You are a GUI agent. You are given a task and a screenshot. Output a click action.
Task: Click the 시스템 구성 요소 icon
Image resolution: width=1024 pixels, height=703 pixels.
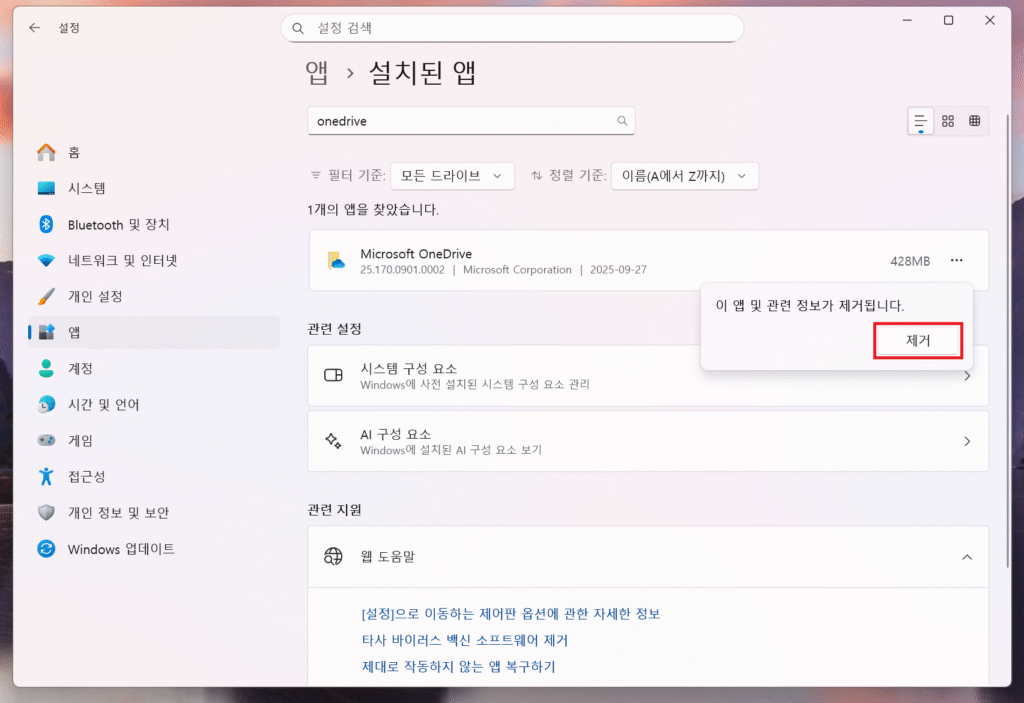tap(334, 375)
